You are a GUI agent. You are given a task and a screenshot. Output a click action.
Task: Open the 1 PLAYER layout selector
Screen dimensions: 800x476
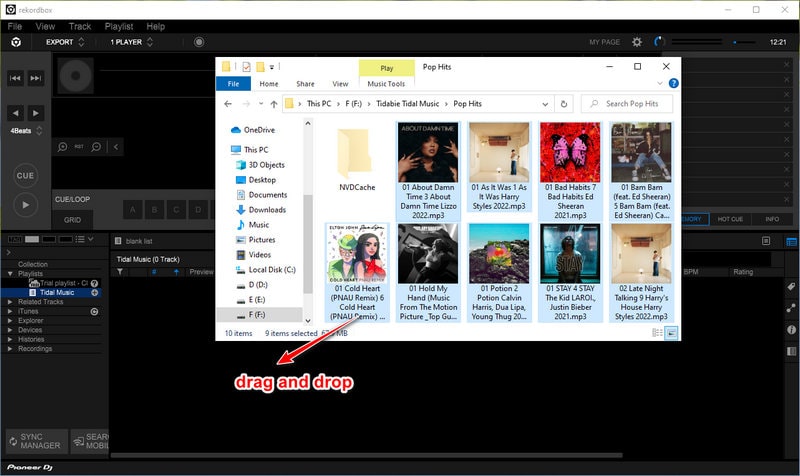pyautogui.click(x=132, y=42)
